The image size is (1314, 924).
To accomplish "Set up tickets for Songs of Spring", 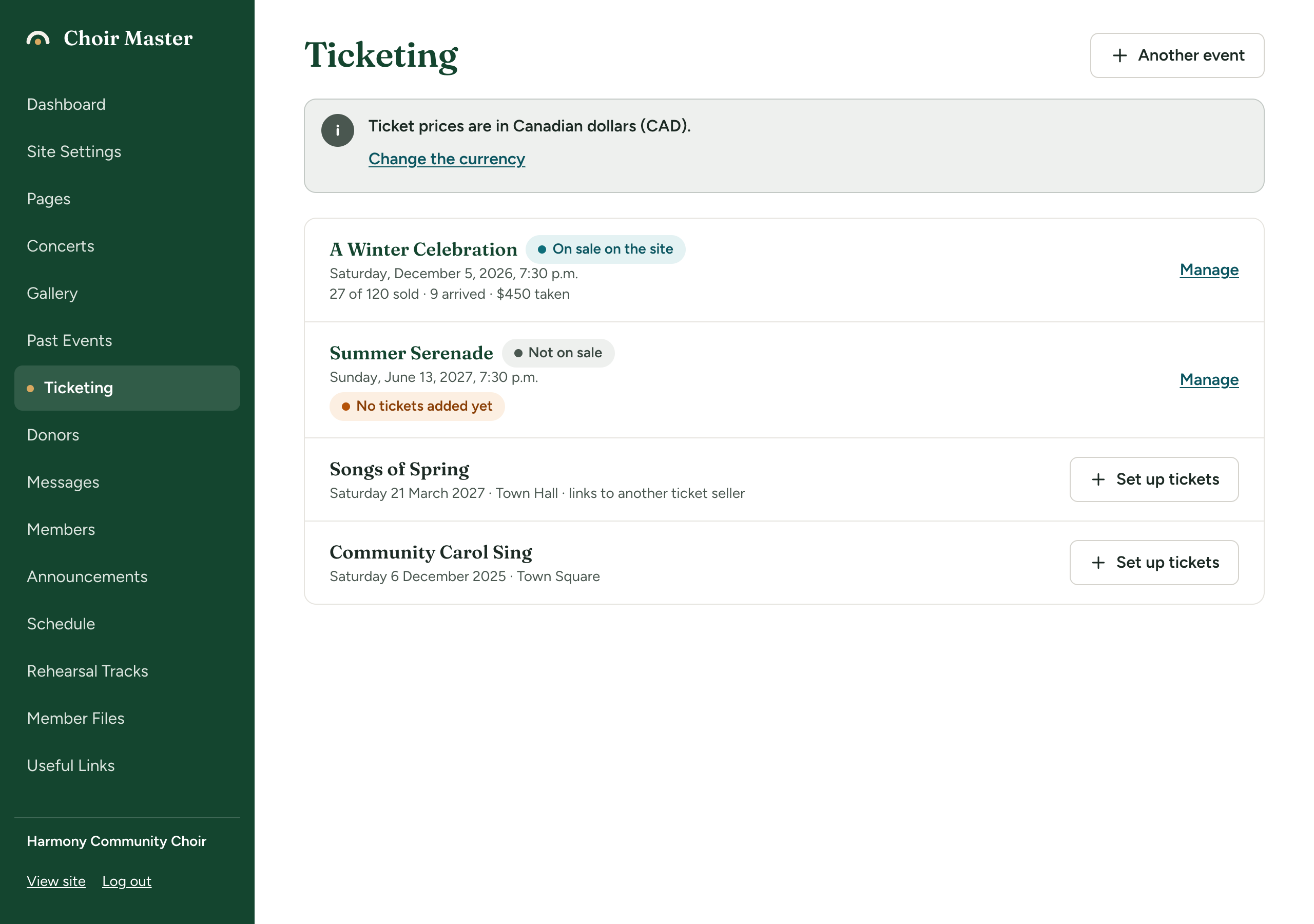I will [1154, 480].
